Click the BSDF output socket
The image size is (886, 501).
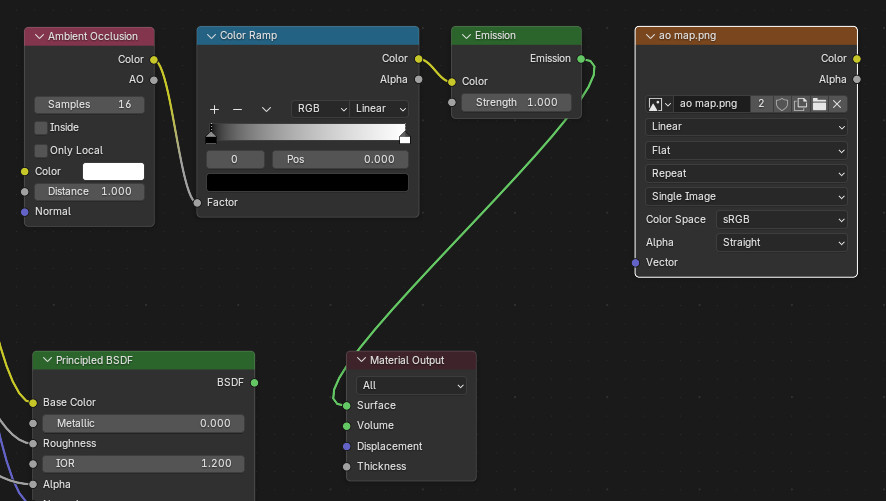tap(254, 383)
